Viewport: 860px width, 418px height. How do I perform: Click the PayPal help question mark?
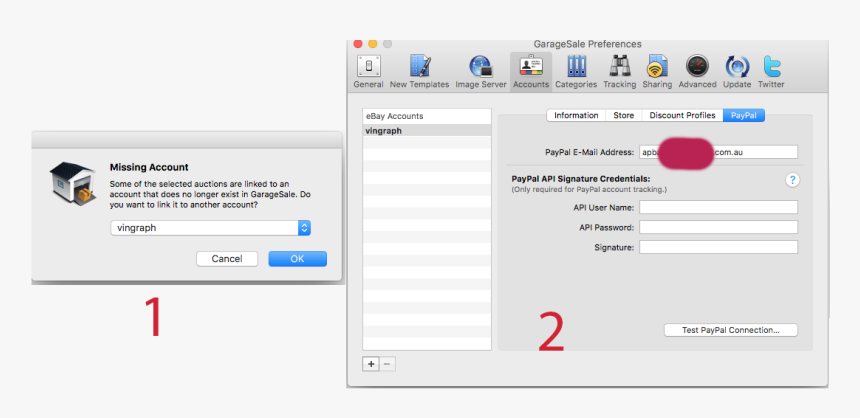tap(792, 180)
